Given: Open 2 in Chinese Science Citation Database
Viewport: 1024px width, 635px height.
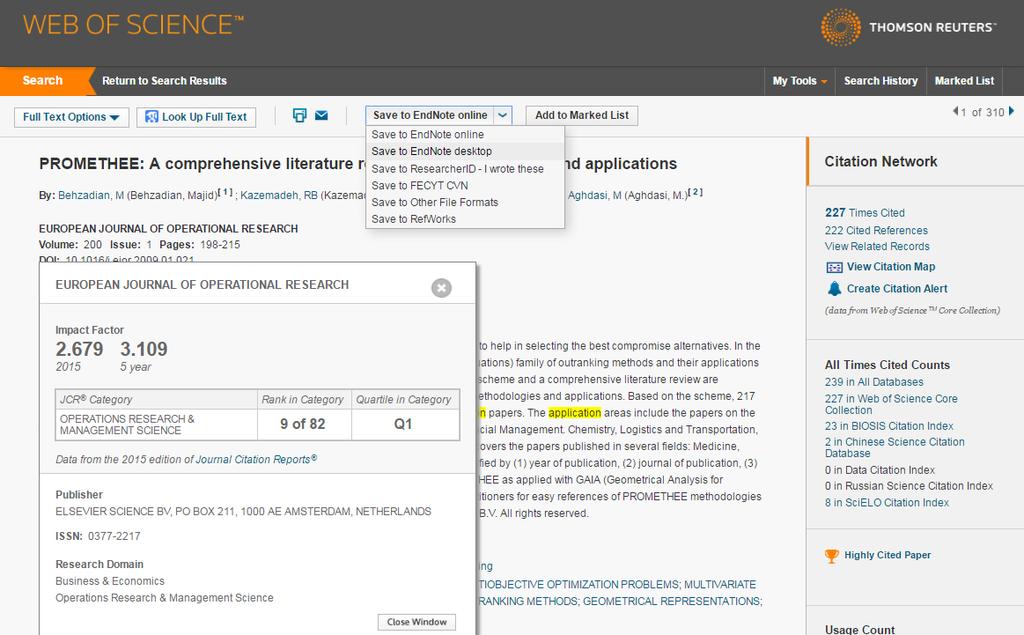Looking at the screenshot, I should click(894, 448).
